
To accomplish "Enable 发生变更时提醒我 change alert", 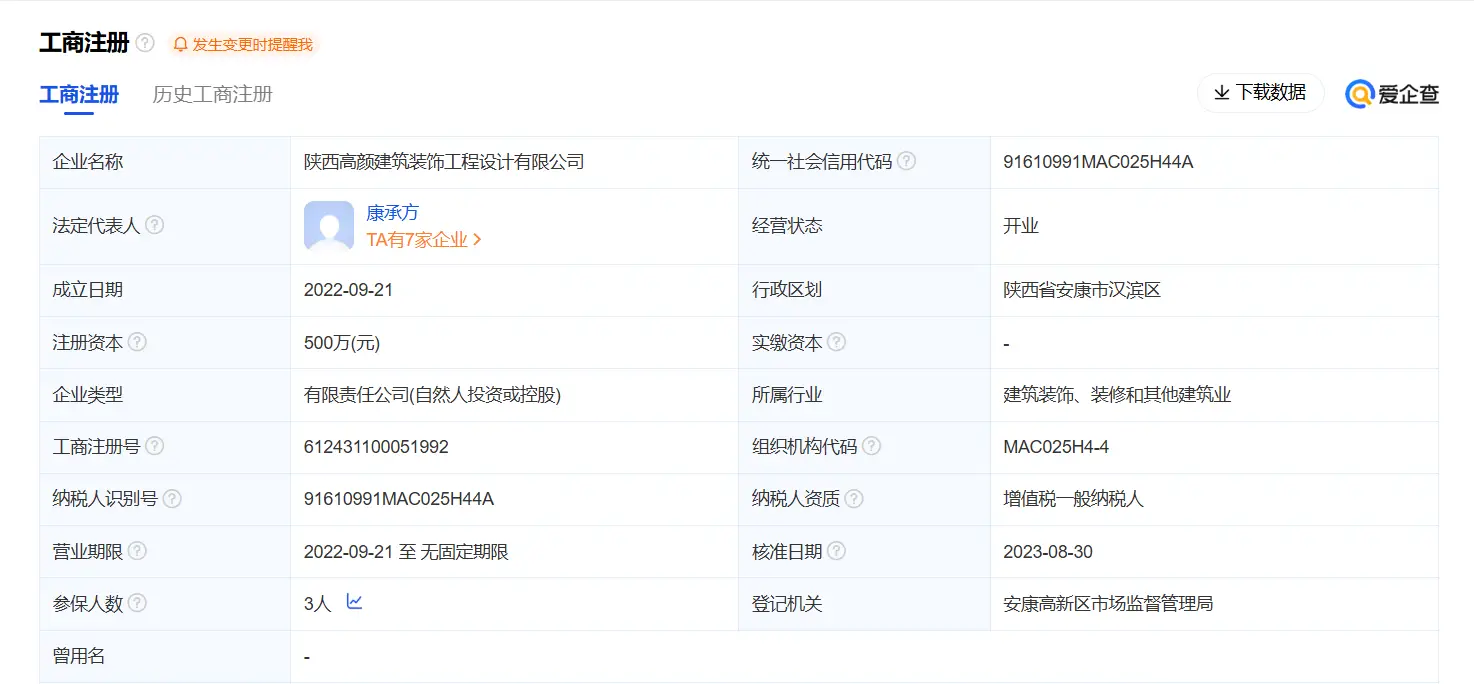I will click(x=242, y=44).
